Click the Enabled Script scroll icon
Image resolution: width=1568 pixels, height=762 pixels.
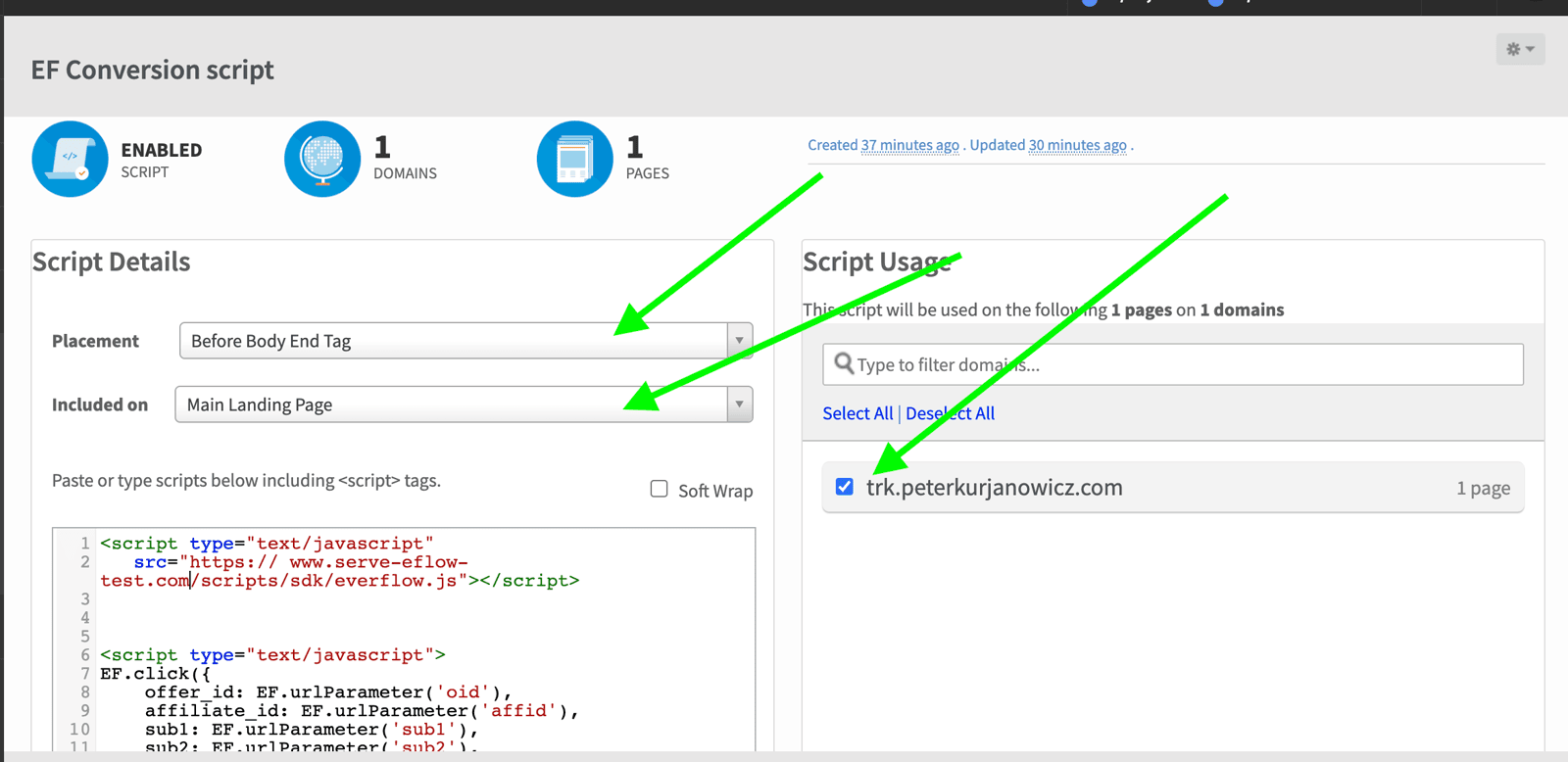pyautogui.click(x=70, y=159)
